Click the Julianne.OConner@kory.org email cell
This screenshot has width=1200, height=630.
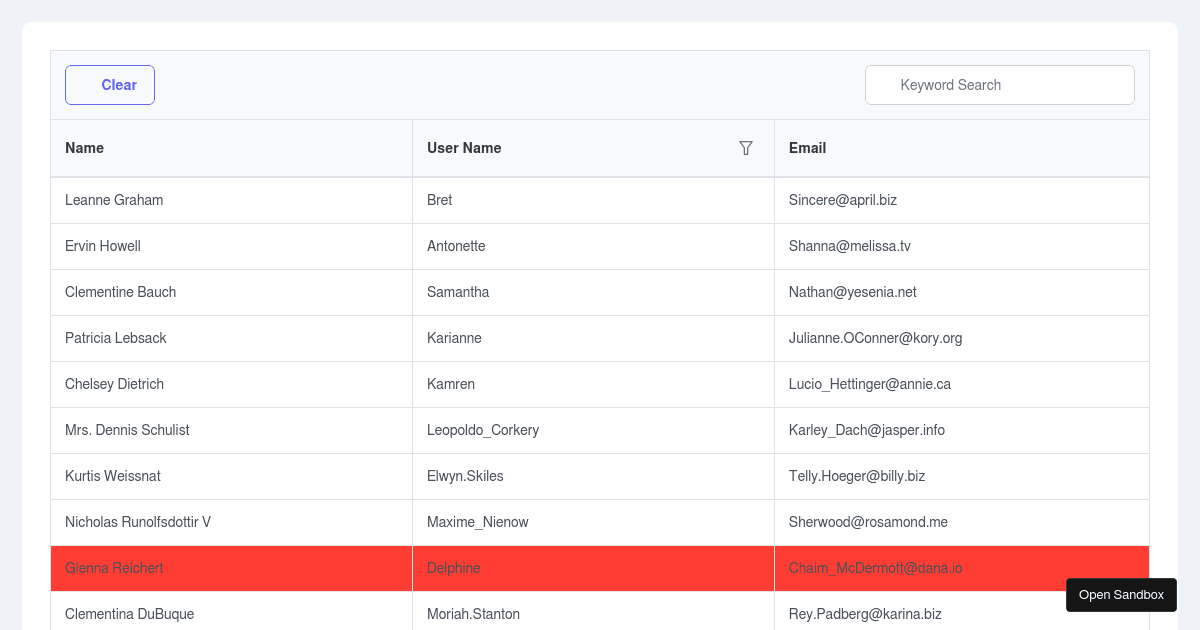click(x=875, y=338)
